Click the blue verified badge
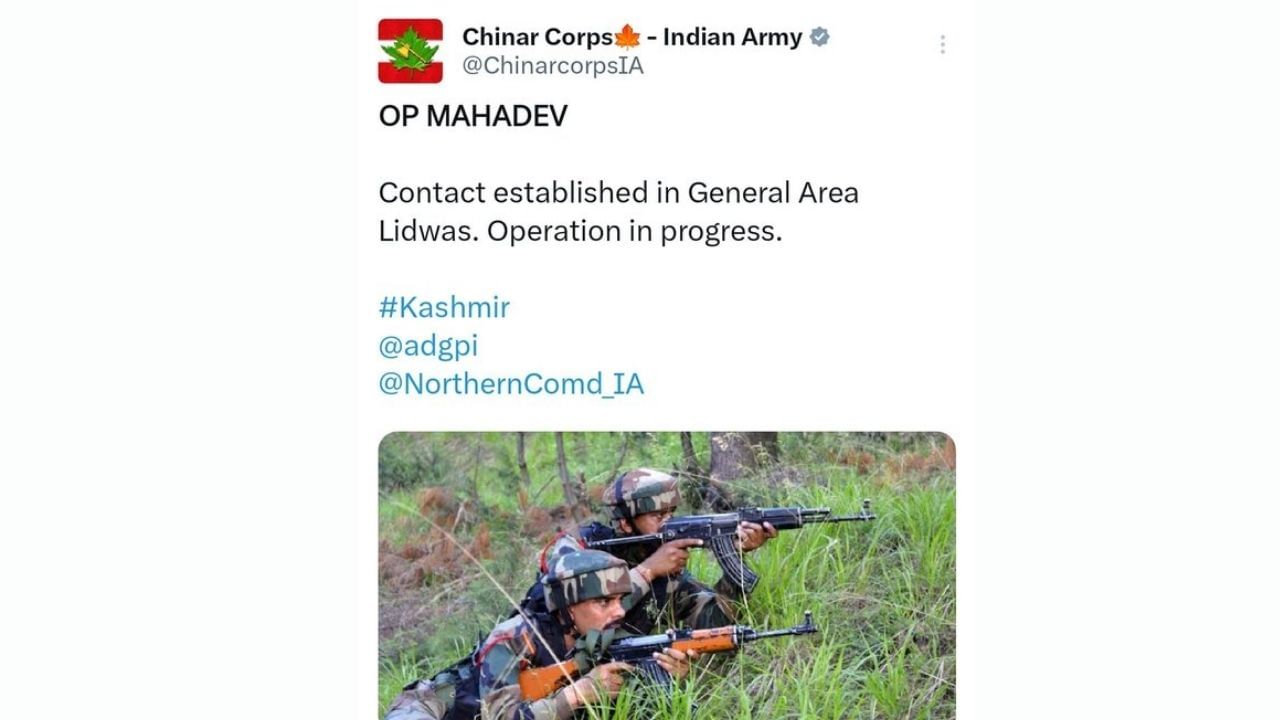1280x720 pixels. (x=819, y=38)
